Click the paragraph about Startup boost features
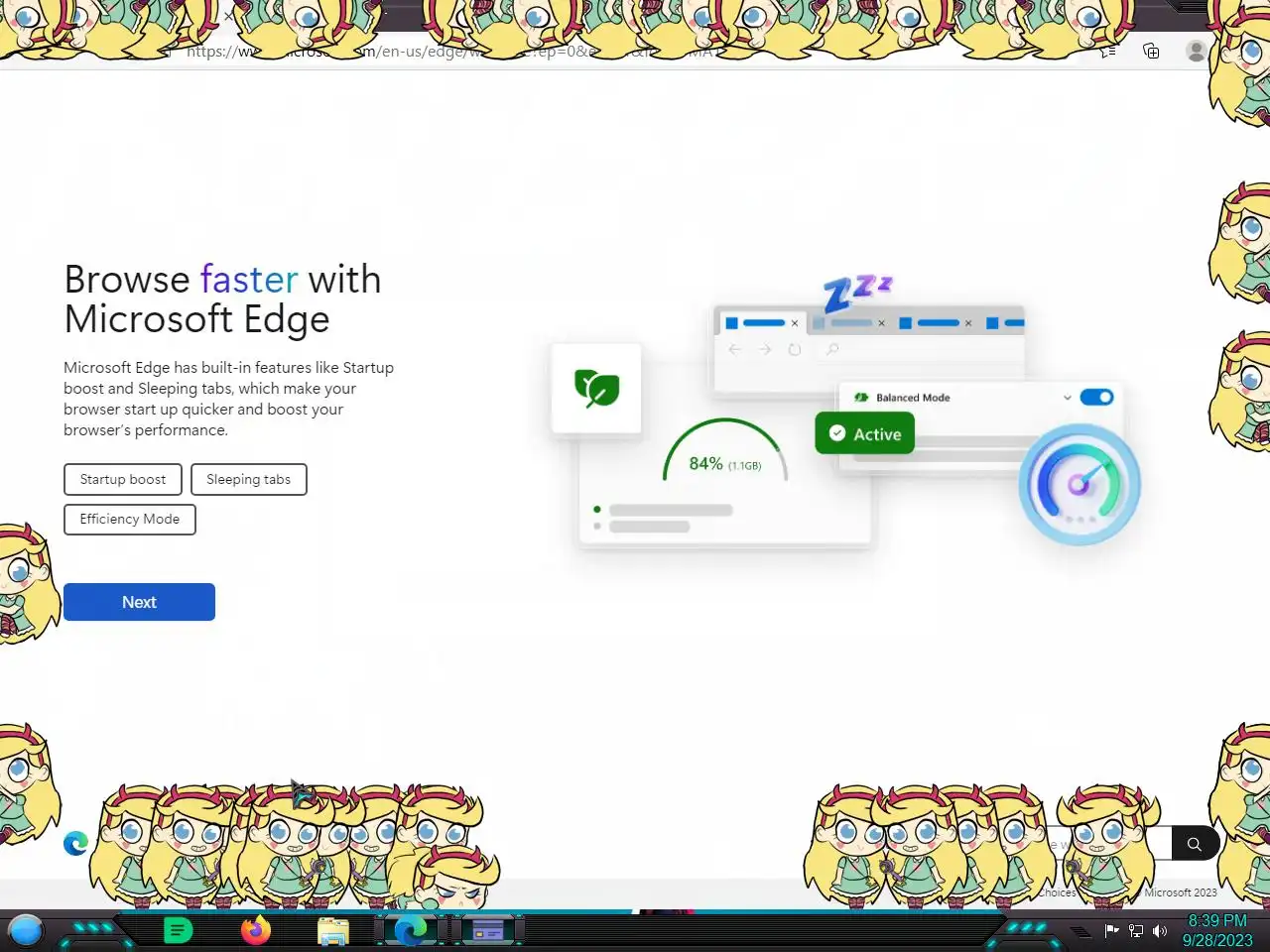1270x952 pixels. click(229, 399)
